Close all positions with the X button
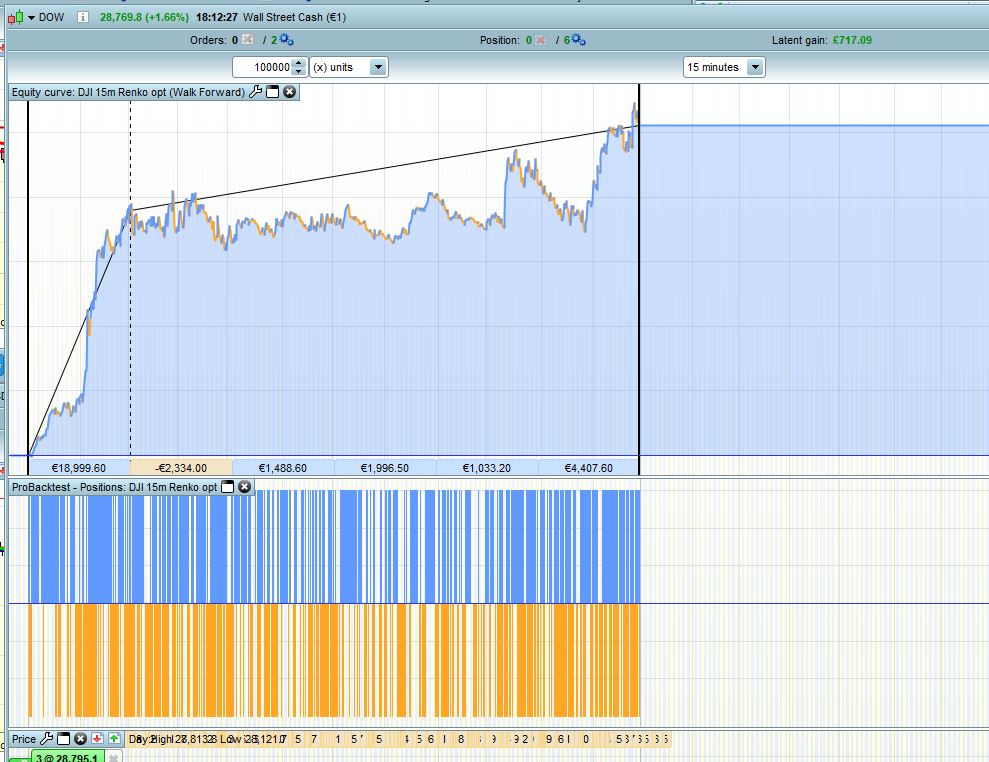Image resolution: width=989 pixels, height=762 pixels. click(541, 40)
